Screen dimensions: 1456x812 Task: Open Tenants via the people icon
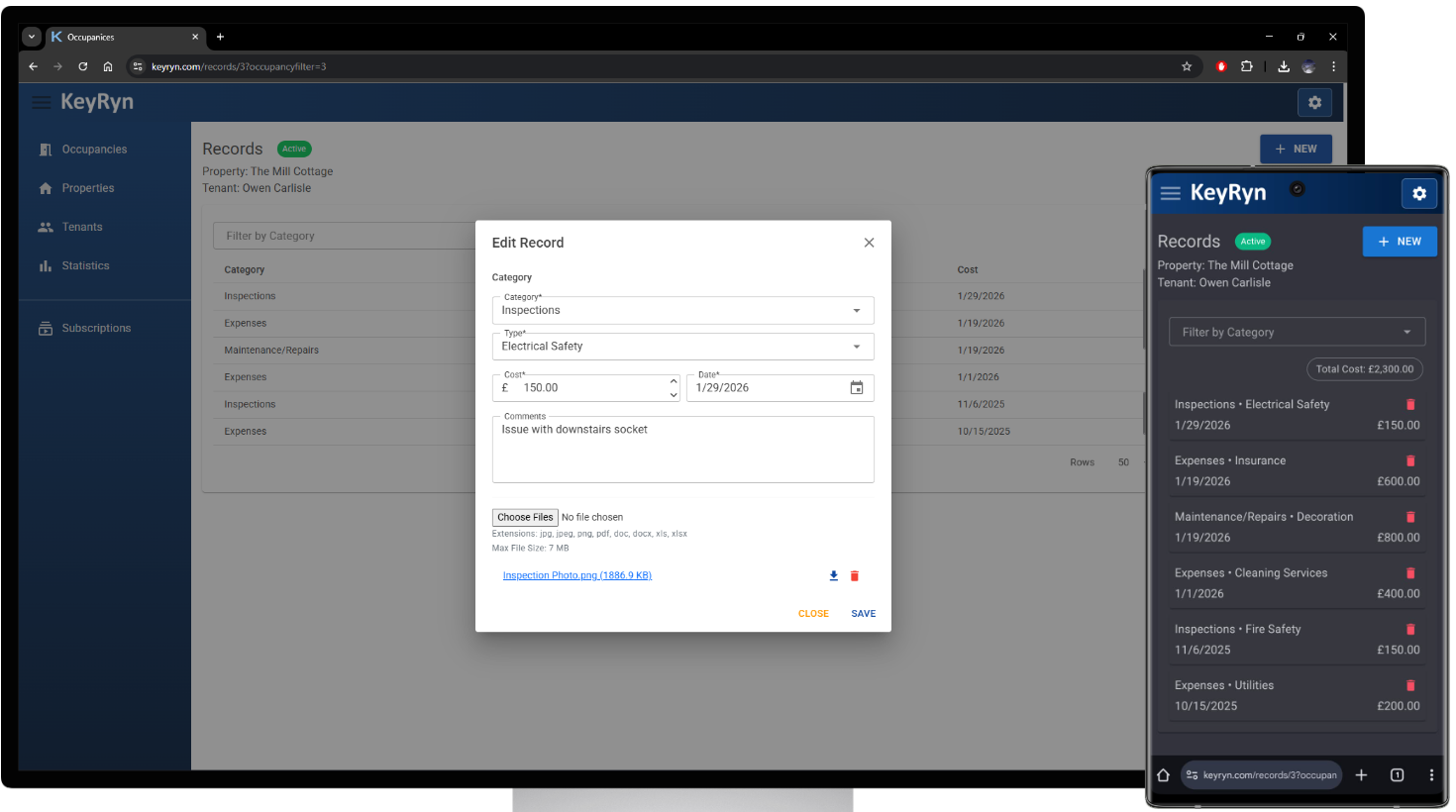[46, 226]
